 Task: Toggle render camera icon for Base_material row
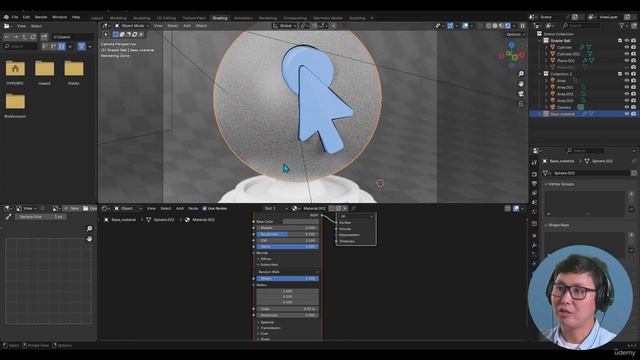tap(633, 114)
